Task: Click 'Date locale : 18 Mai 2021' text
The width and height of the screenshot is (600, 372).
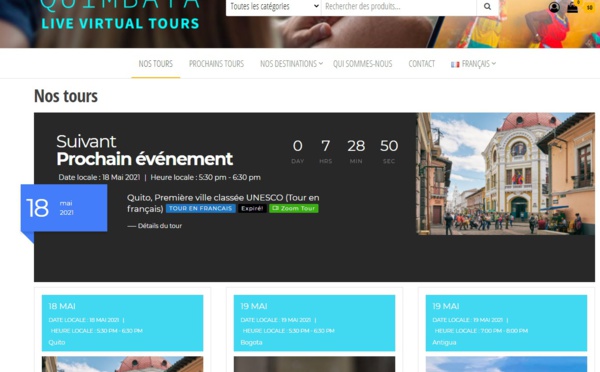Action: click(99, 178)
